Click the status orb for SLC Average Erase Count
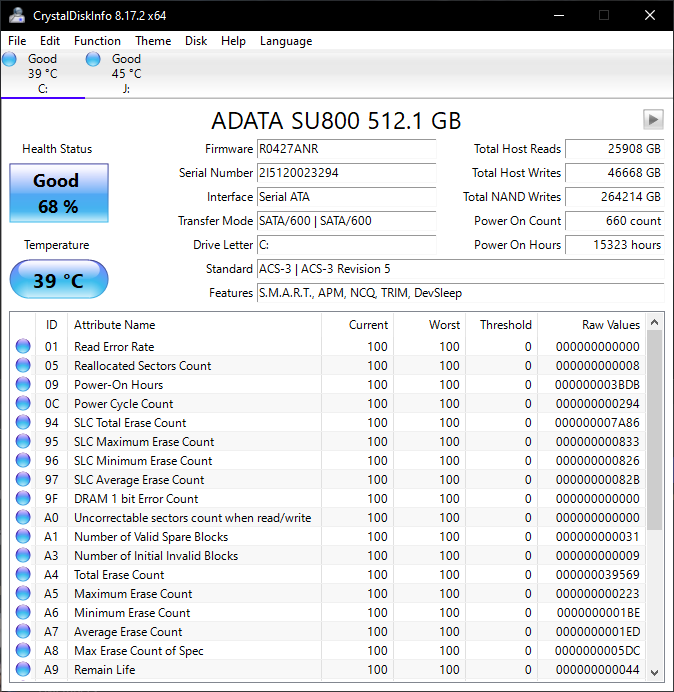This screenshot has width=674, height=692. (x=23, y=479)
